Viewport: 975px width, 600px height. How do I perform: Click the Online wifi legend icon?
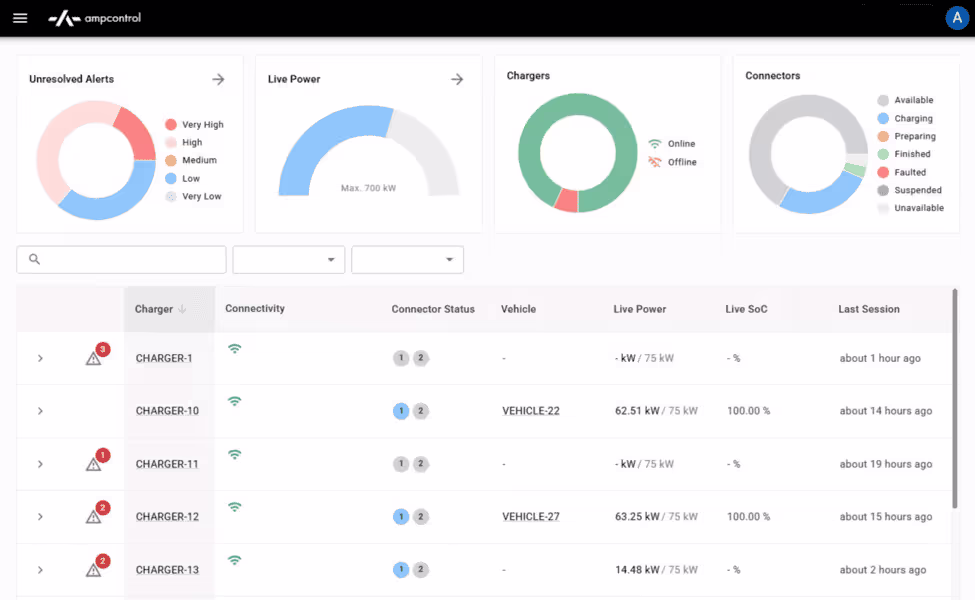pos(655,144)
